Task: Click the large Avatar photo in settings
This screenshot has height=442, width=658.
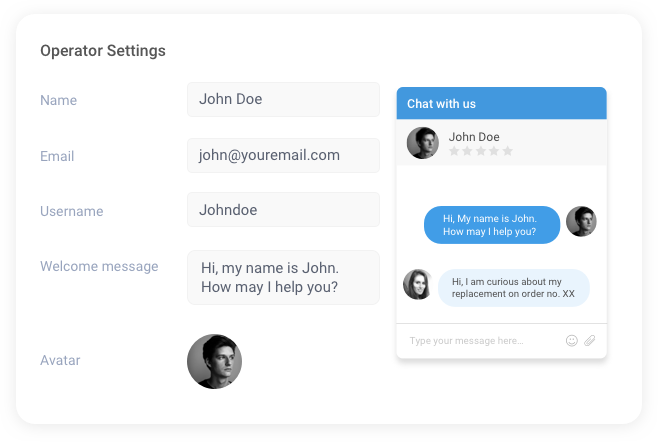Action: 214,361
